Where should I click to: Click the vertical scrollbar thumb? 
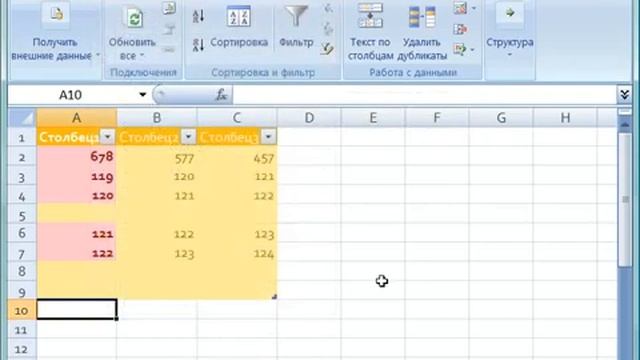coord(624,200)
